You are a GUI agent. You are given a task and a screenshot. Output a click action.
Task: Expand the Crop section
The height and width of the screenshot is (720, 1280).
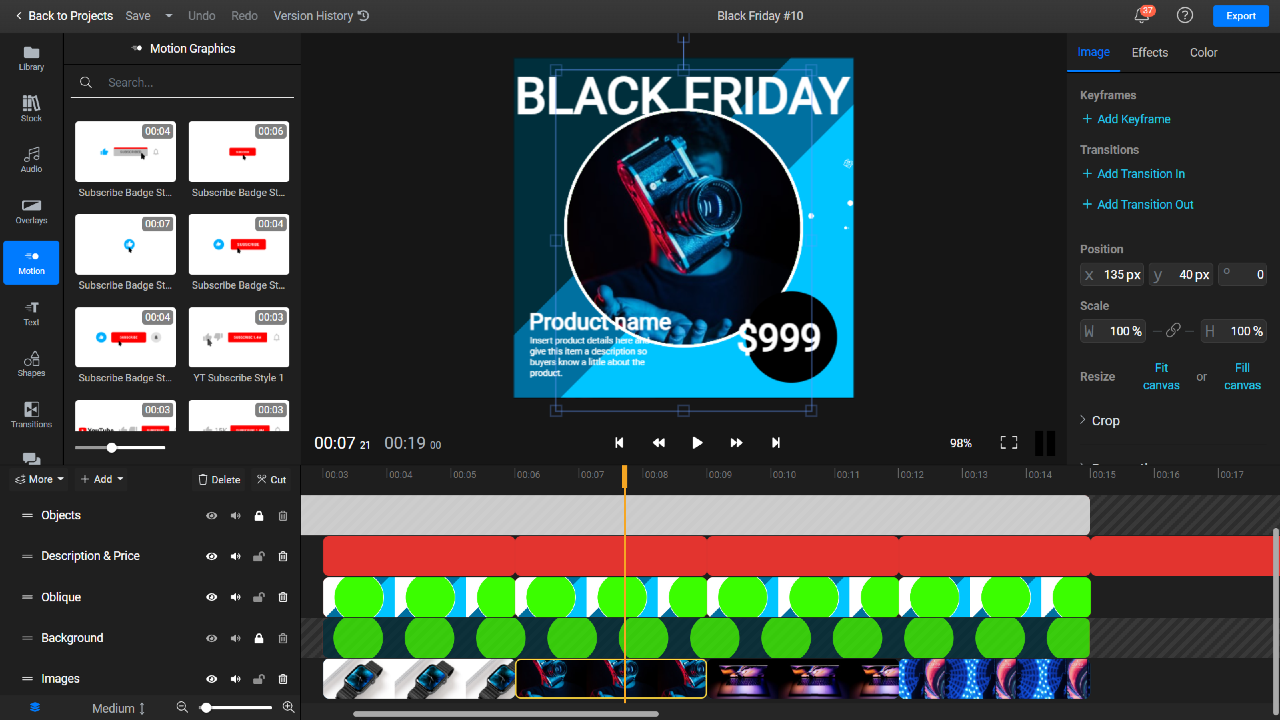(1100, 421)
